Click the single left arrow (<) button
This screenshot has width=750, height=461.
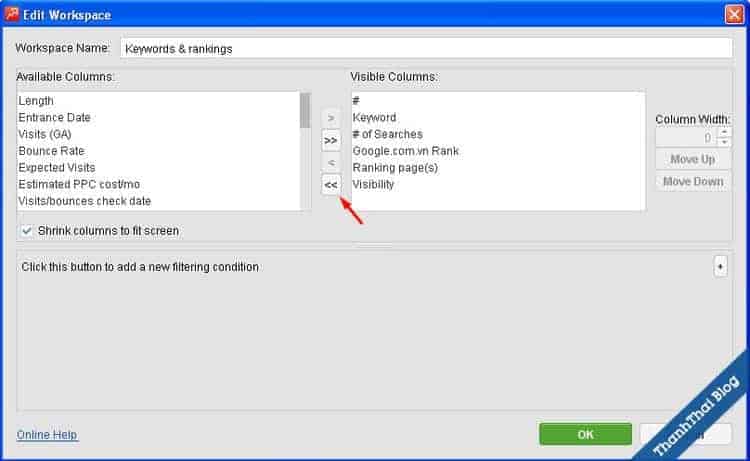click(x=331, y=162)
